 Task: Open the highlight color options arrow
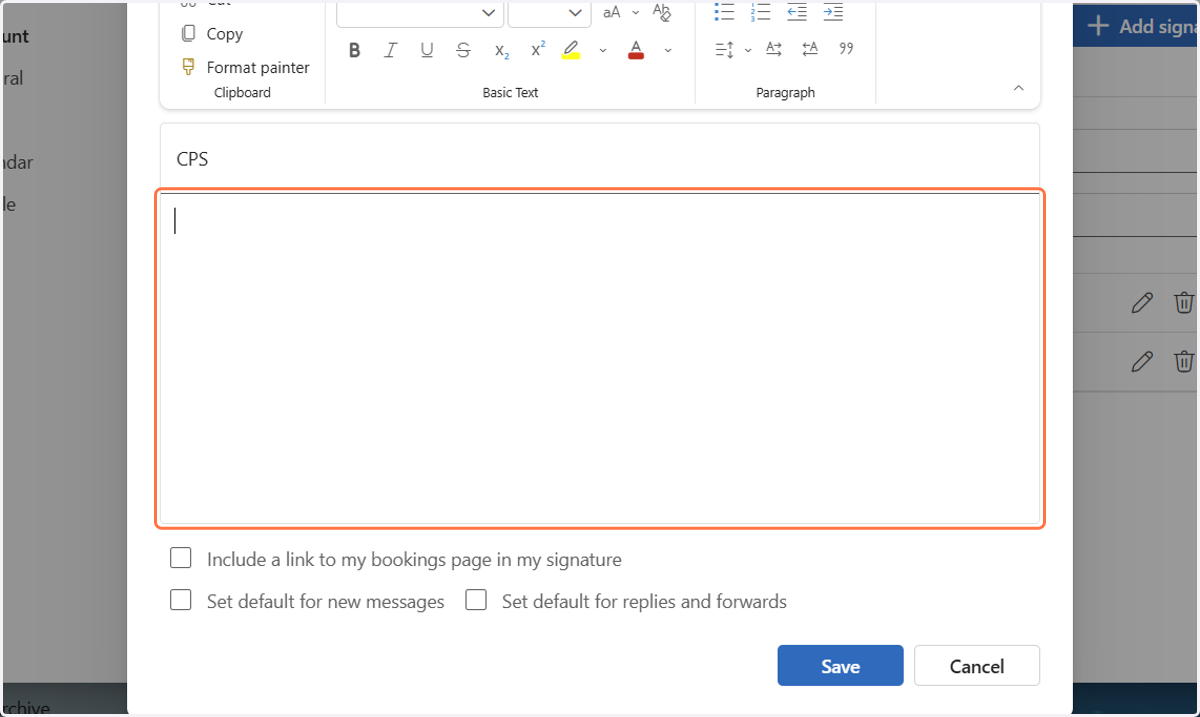point(603,50)
